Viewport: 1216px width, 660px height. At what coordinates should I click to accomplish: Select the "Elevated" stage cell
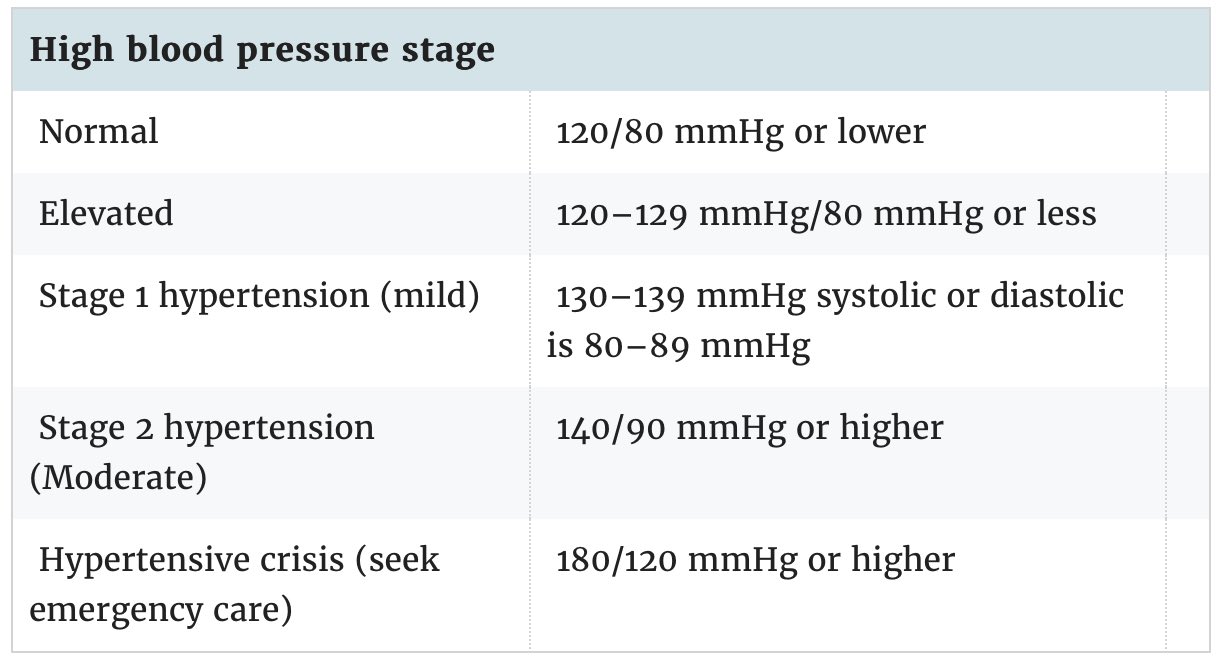[x=106, y=213]
